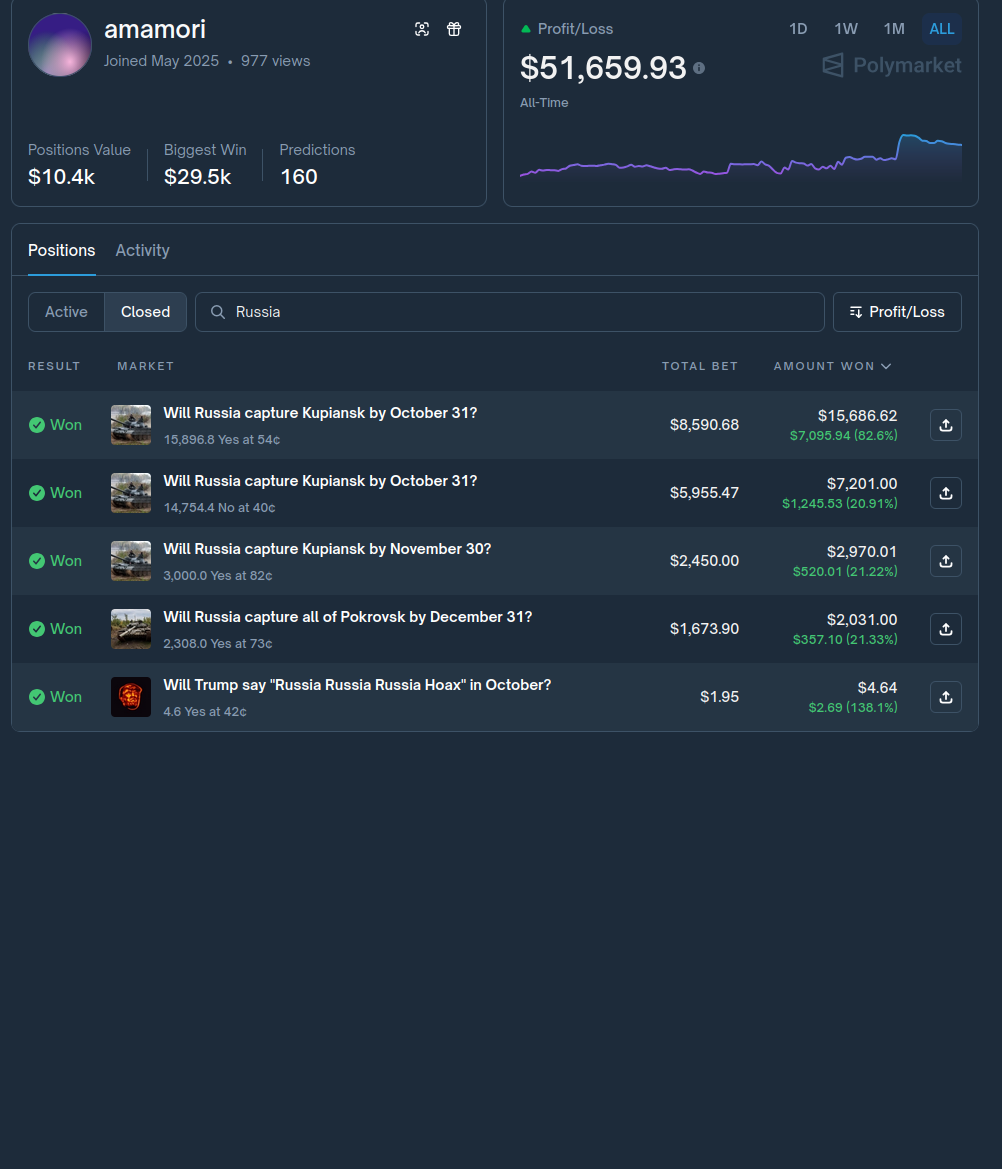Click the amamori profile avatar

click(60, 45)
